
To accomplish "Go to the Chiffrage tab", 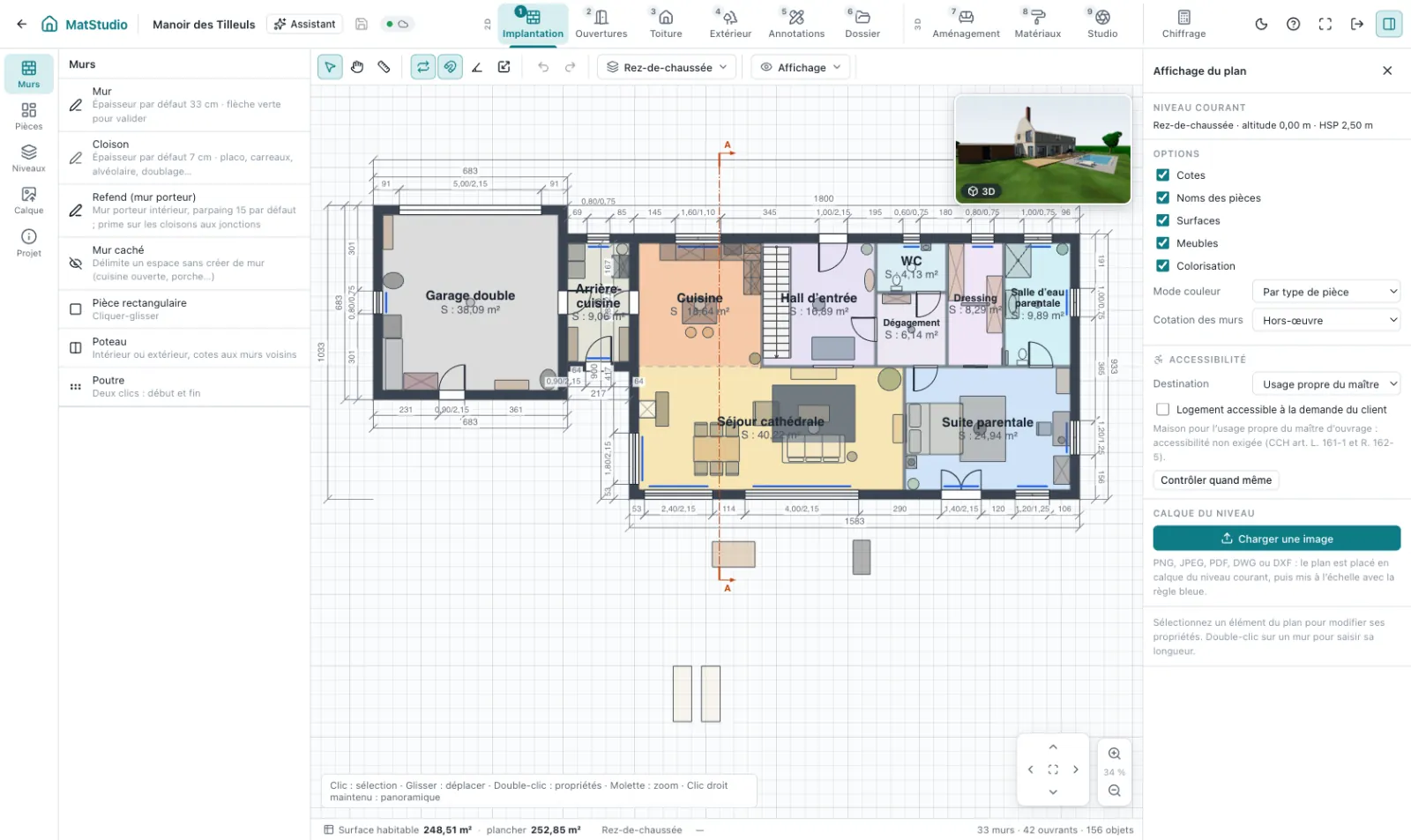I will pos(1183,24).
